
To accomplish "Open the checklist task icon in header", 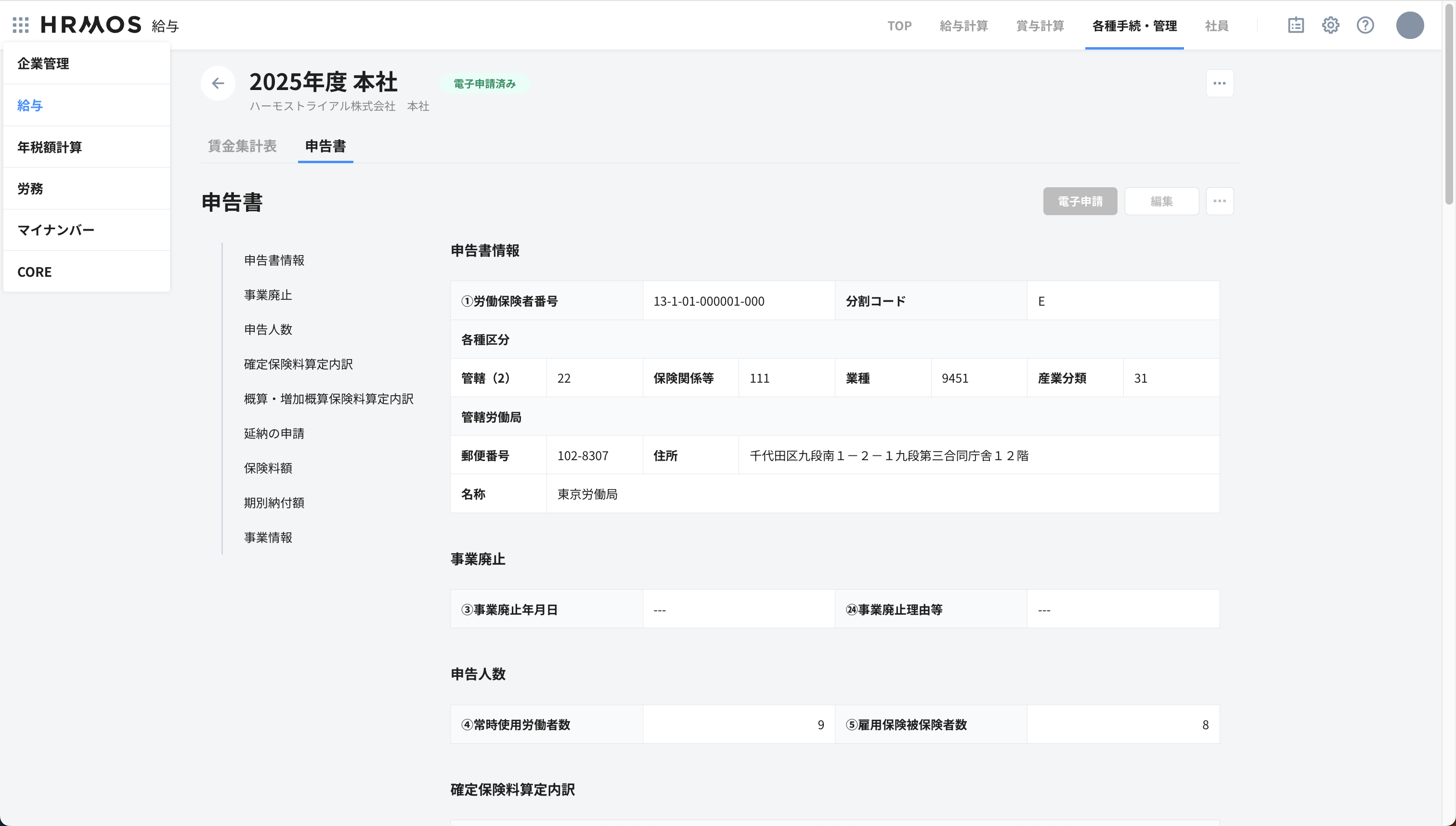I will tap(1295, 25).
